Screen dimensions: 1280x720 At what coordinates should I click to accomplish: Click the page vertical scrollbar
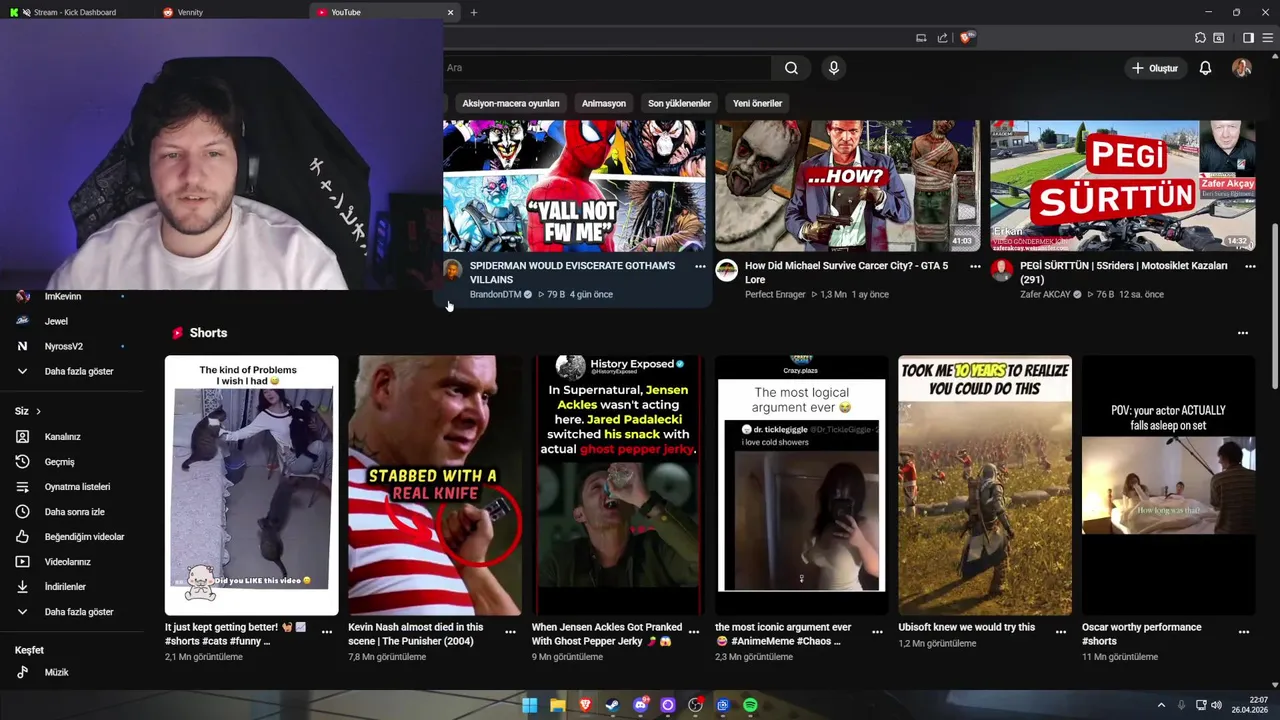point(1274,307)
